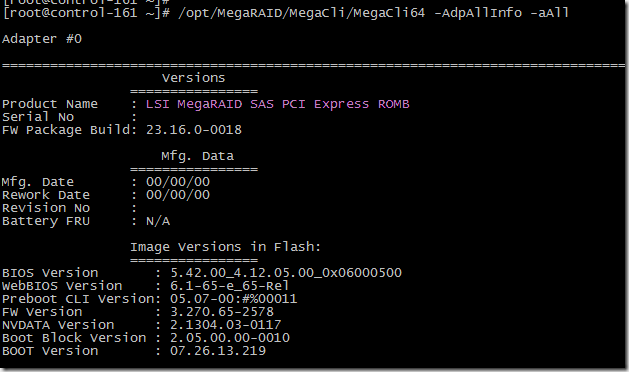Click the Battery FRU value N/A

click(158, 221)
